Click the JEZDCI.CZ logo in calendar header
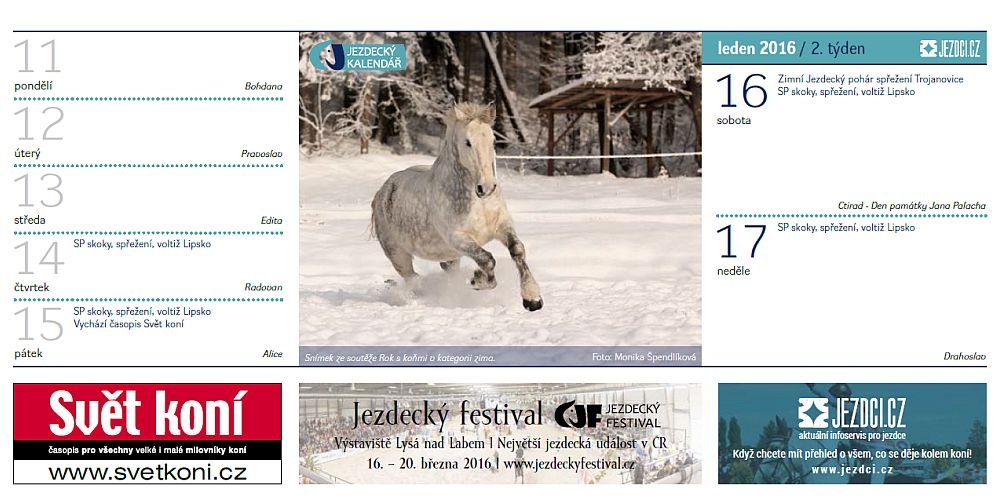Viewport: 1000px width, 500px height. point(950,48)
